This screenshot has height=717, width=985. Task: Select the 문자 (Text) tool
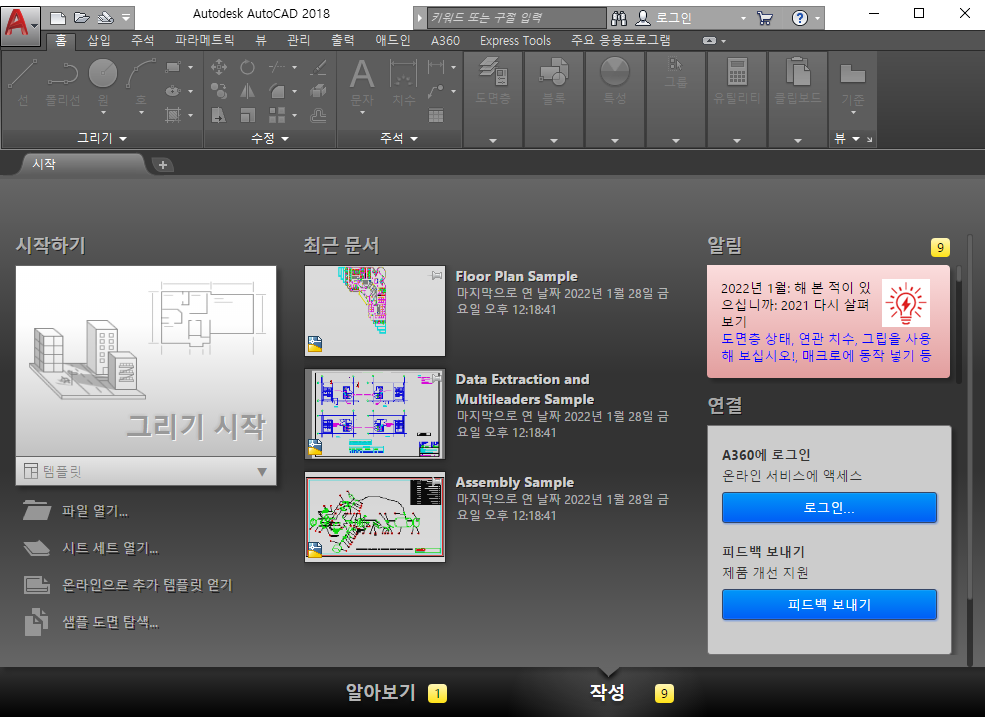coord(362,83)
